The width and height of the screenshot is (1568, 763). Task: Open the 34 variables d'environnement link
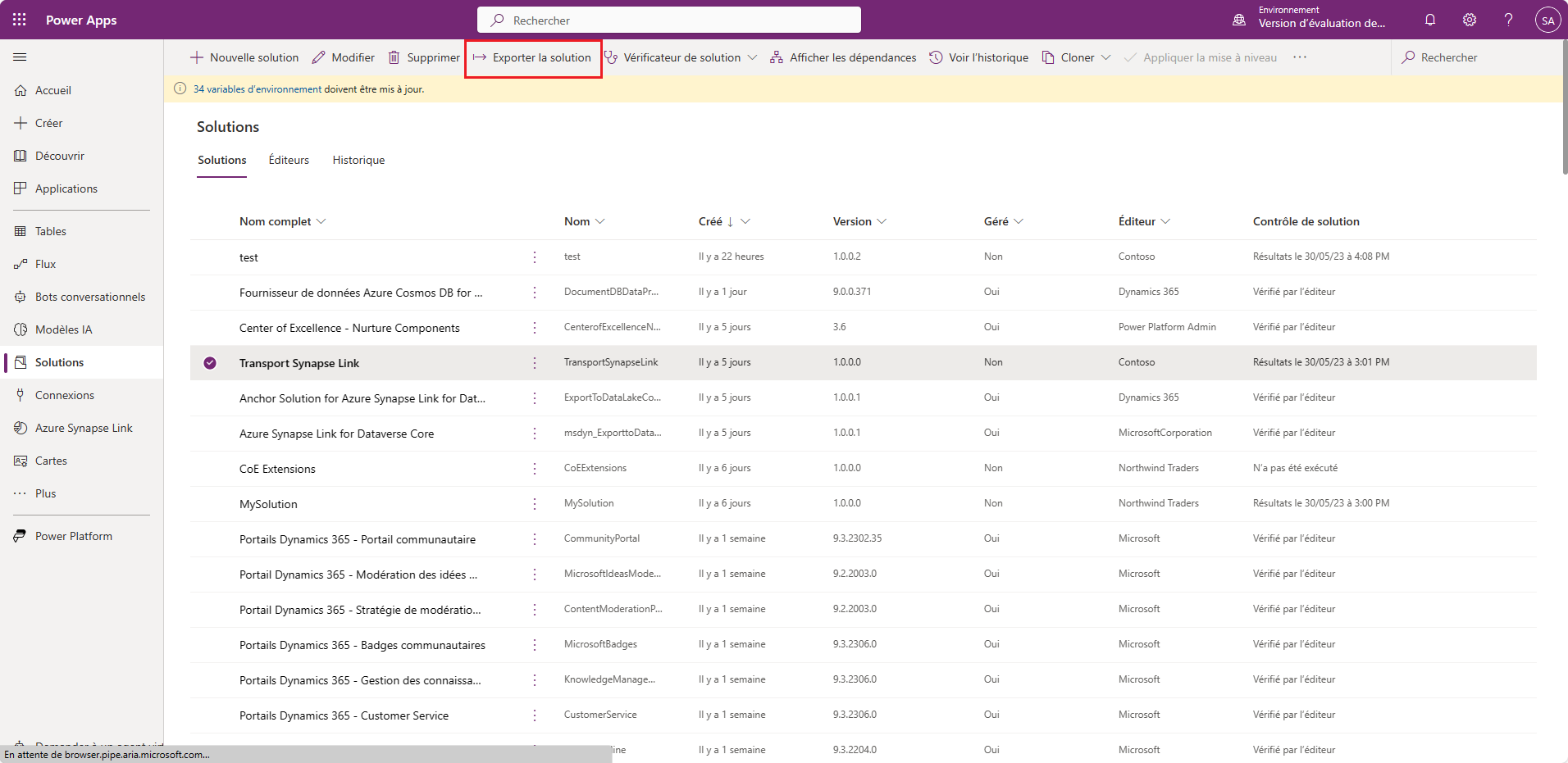[257, 89]
